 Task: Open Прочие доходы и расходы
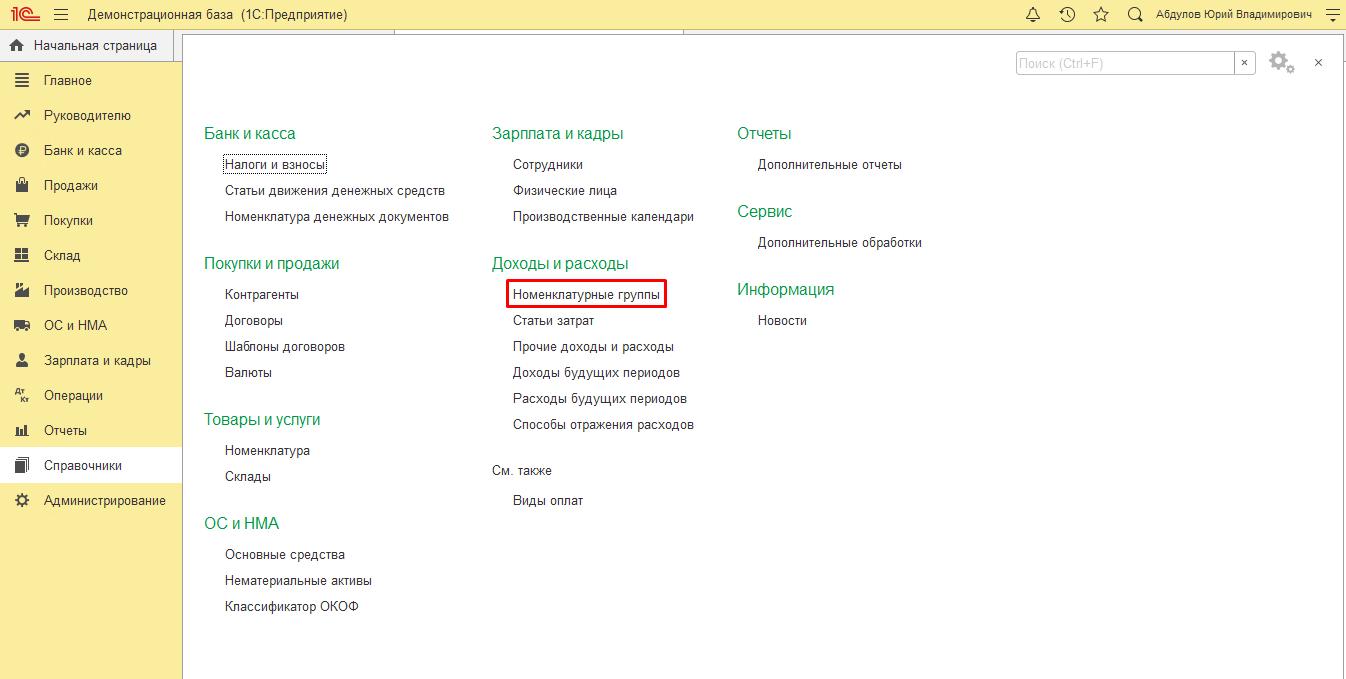593,346
